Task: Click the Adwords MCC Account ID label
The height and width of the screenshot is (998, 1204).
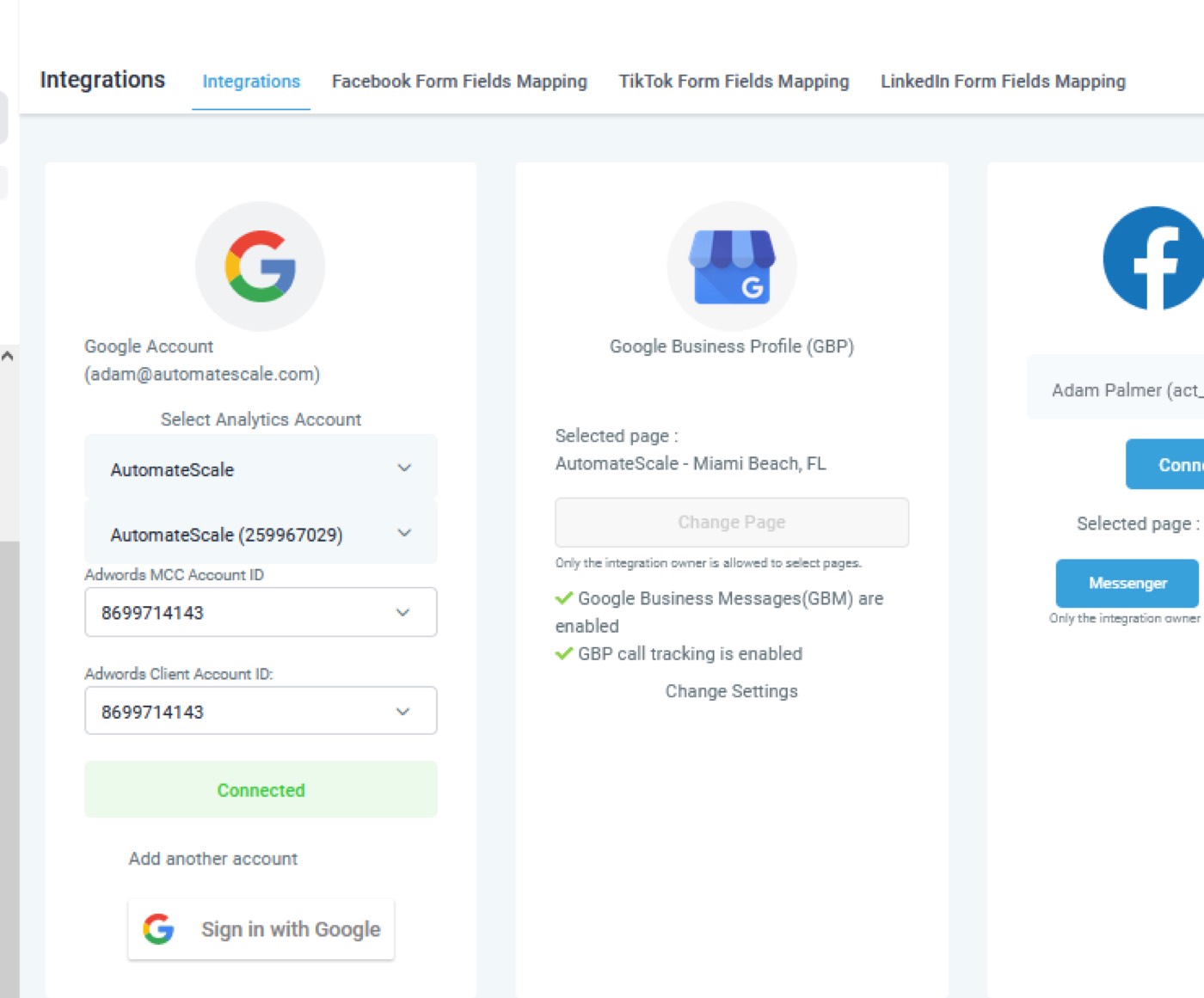Action: [x=174, y=574]
